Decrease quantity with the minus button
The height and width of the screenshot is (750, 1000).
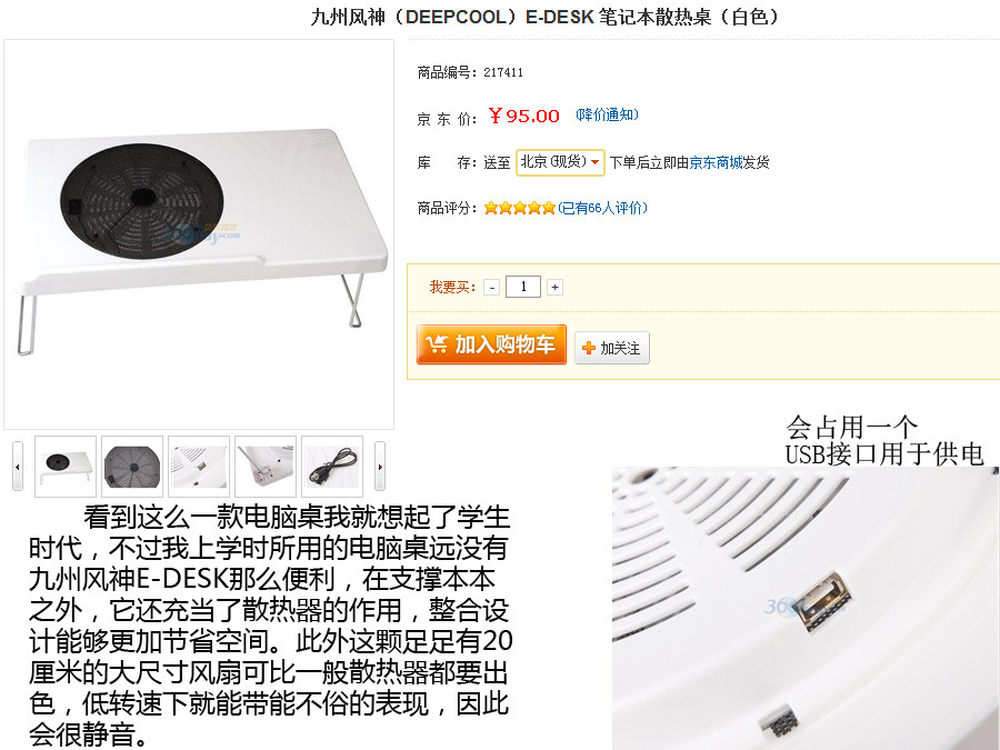coord(491,288)
